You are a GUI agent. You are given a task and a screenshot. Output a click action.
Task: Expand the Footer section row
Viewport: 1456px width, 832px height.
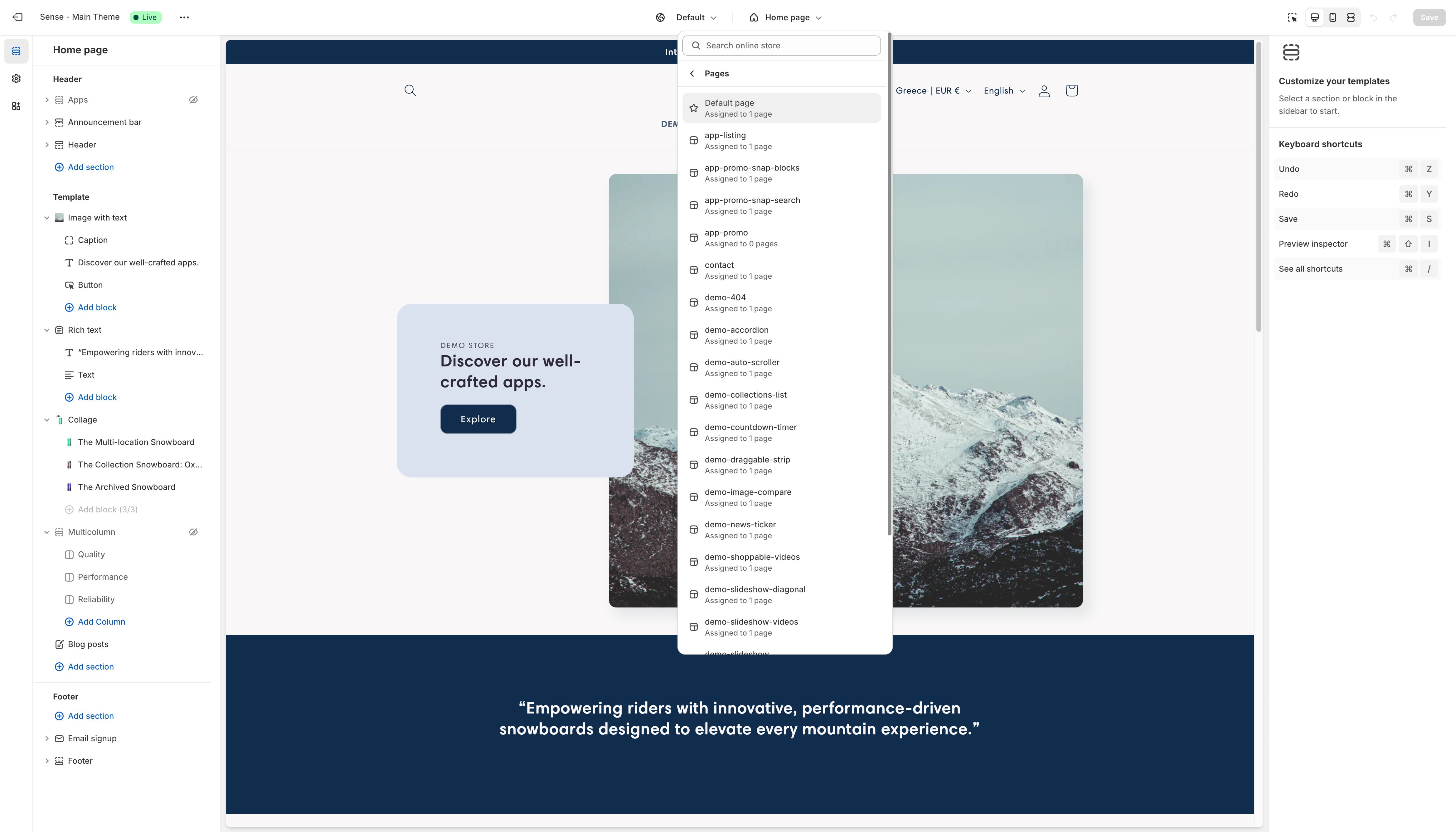pyautogui.click(x=47, y=761)
